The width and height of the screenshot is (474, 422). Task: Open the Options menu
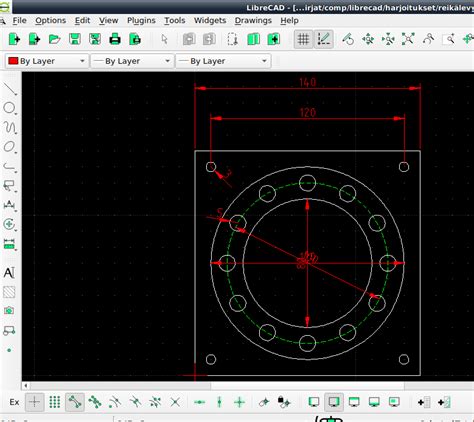pos(51,21)
